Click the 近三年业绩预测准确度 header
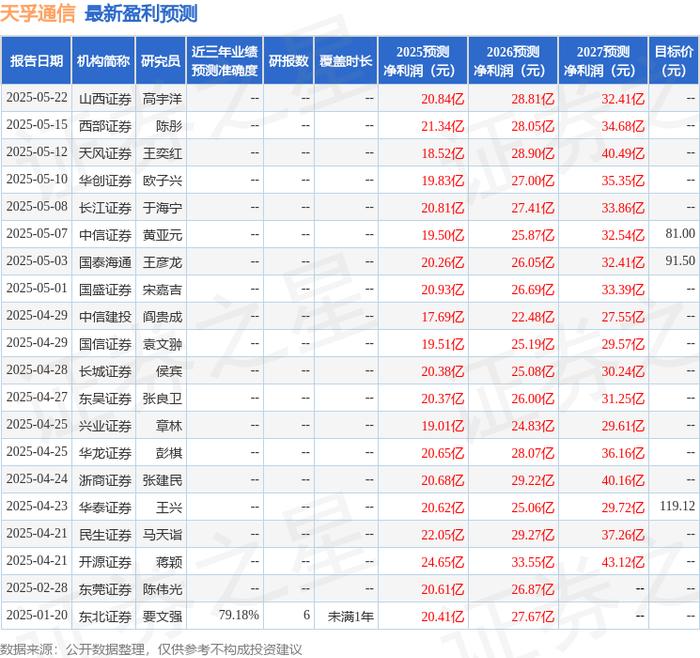 point(225,61)
